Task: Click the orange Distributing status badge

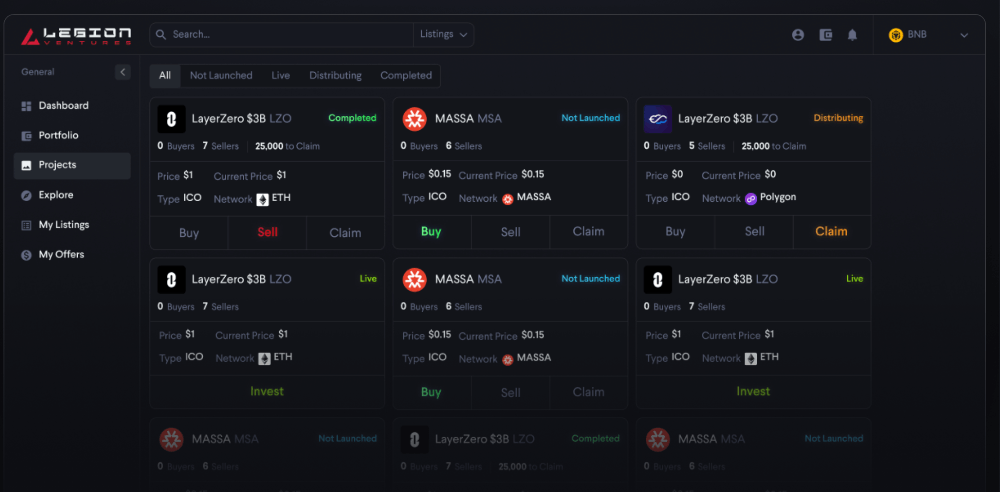Action: [x=838, y=118]
